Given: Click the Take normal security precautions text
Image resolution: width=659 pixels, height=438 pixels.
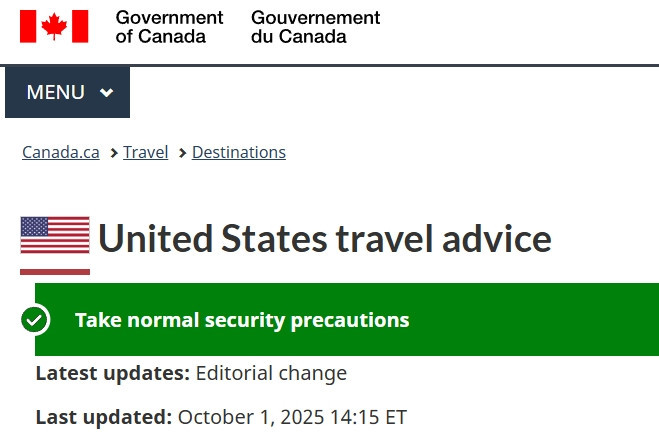Looking at the screenshot, I should [242, 320].
